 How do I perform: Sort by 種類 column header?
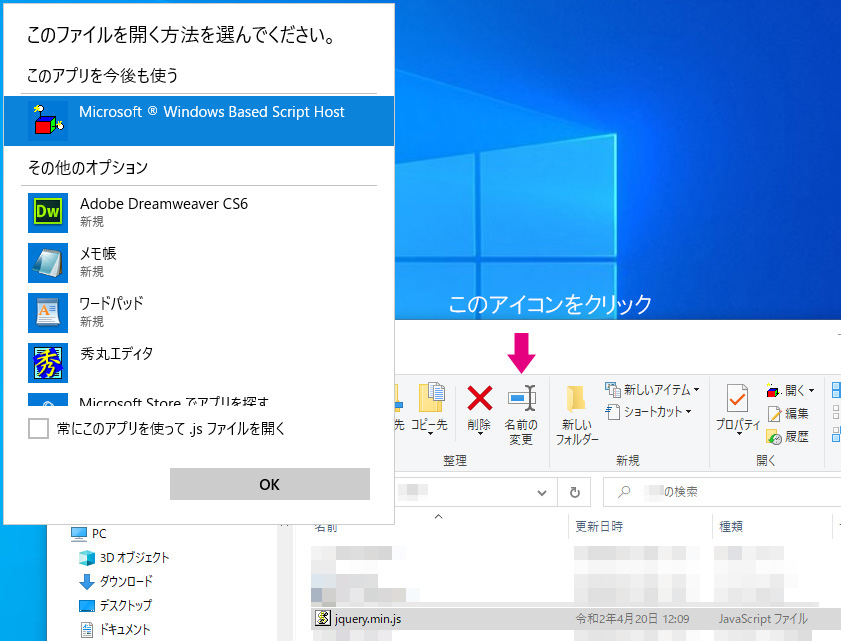point(731,527)
